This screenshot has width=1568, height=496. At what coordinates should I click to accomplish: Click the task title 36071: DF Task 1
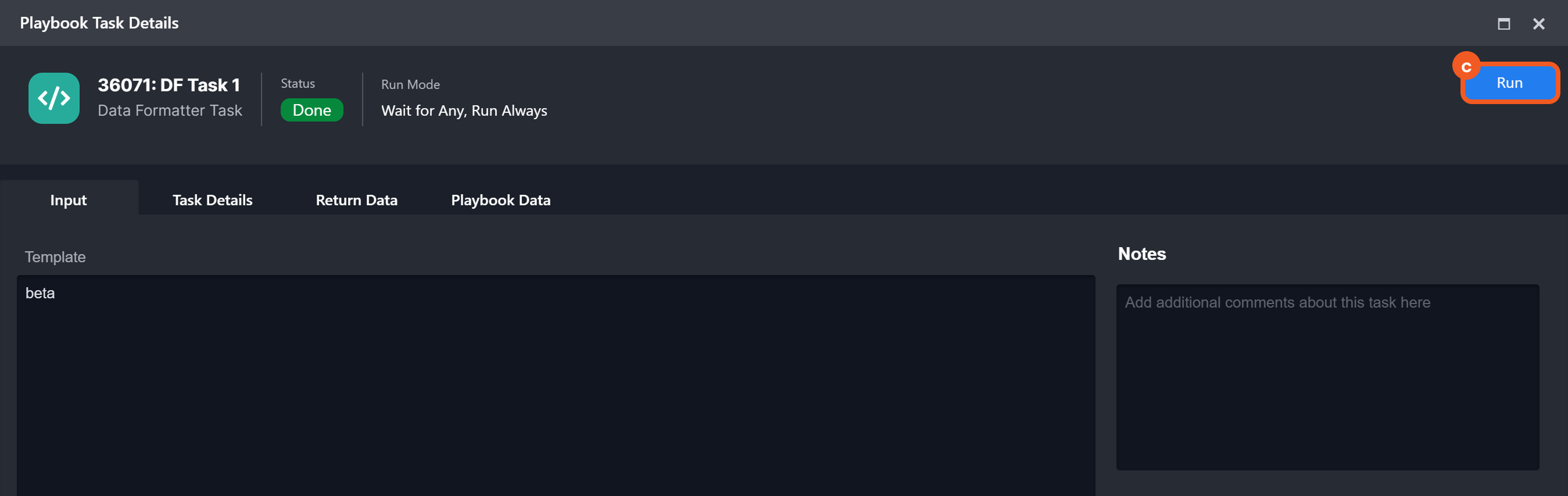(169, 85)
